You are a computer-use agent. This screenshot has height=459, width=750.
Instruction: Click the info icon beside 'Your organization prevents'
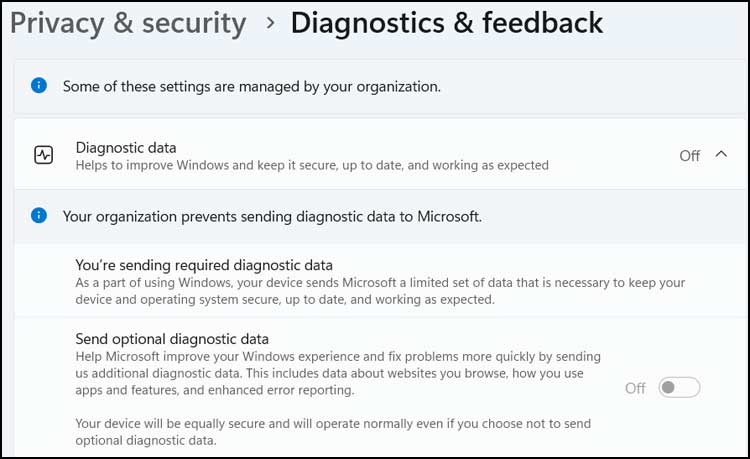point(39,215)
